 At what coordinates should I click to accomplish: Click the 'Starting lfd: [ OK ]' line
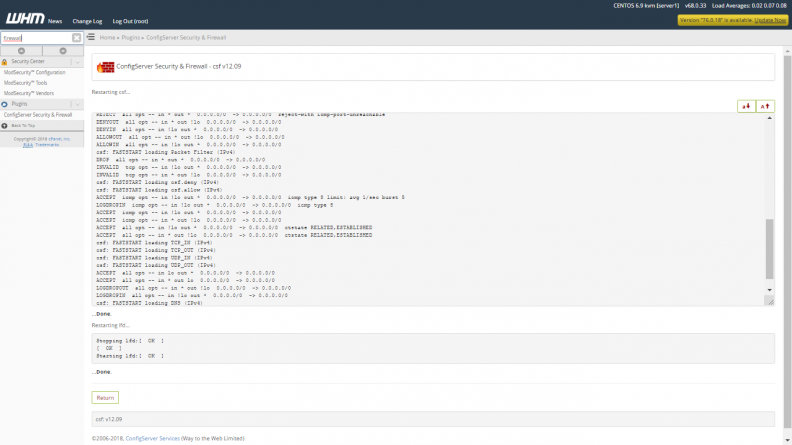coord(130,356)
